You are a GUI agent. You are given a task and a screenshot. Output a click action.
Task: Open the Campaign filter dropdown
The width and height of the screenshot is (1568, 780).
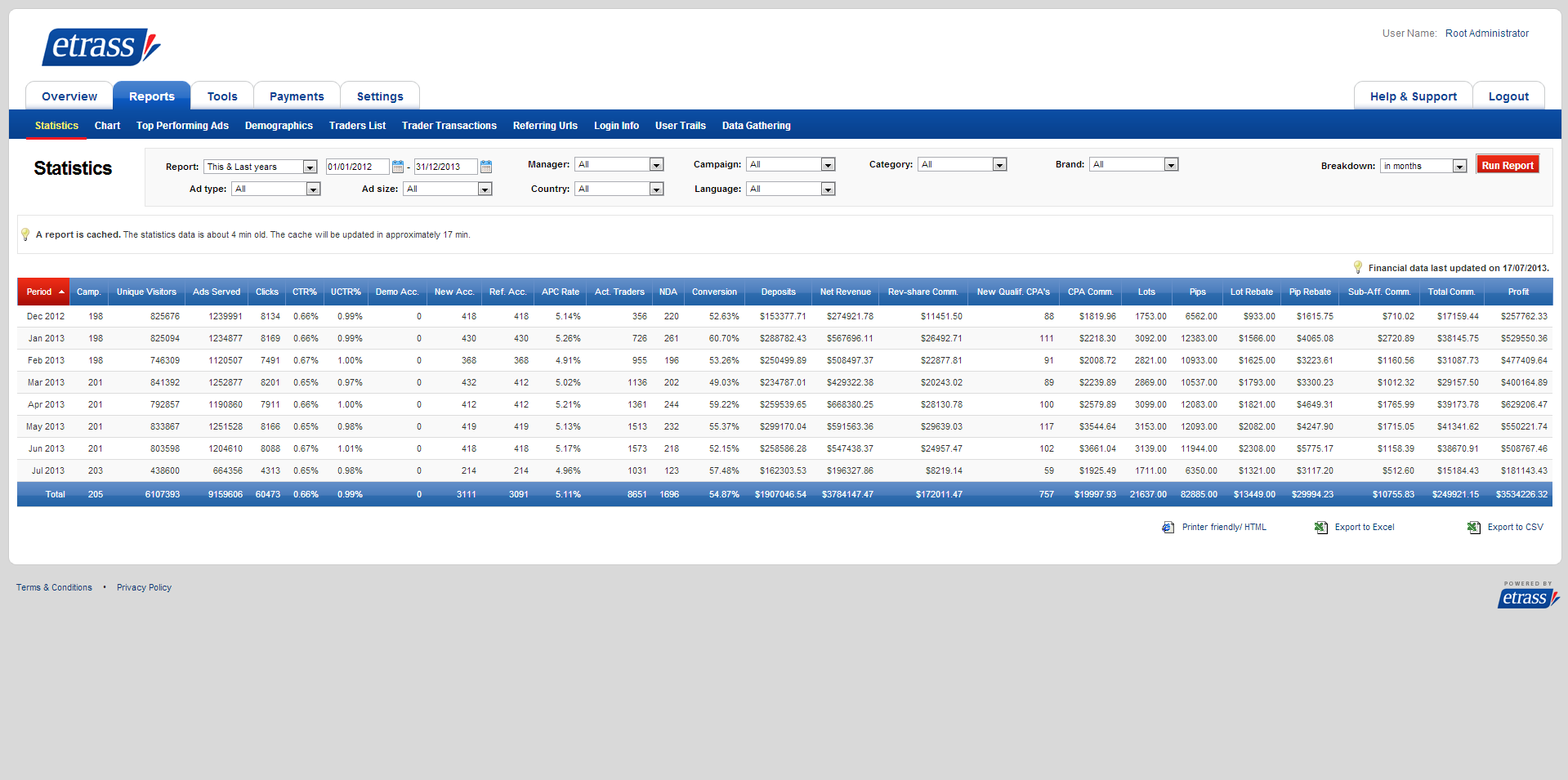[828, 165]
